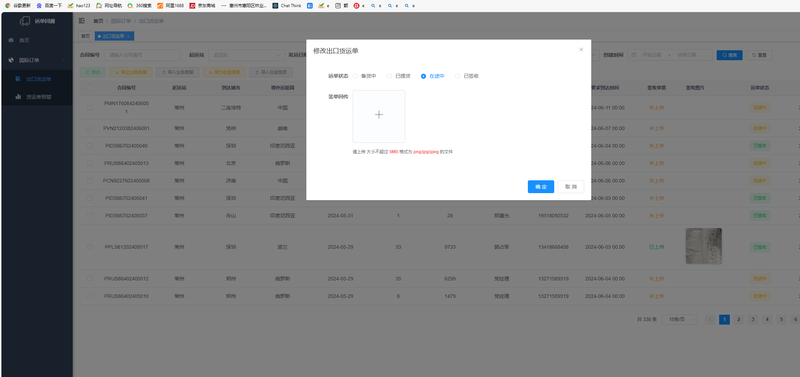This screenshot has width=800, height=377.
Task: Open the 360搜索 bookmark
Action: [x=140, y=6]
